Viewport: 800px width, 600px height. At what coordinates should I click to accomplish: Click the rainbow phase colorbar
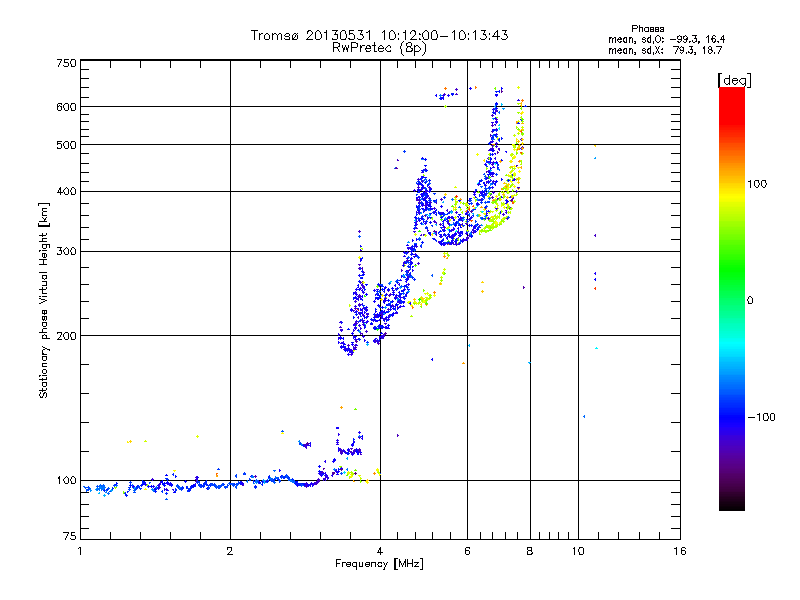coord(732,299)
